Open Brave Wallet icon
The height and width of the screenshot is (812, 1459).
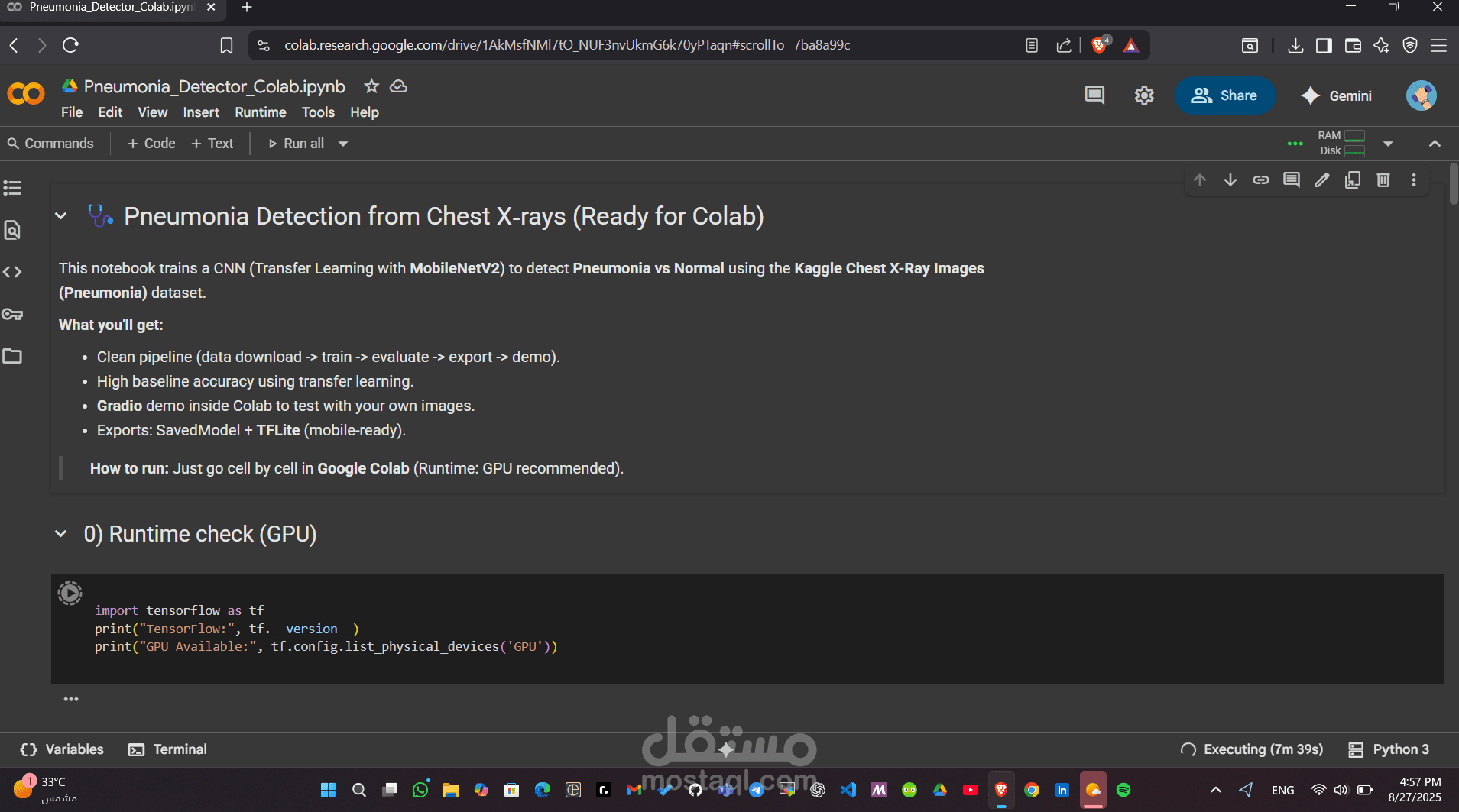click(1353, 46)
